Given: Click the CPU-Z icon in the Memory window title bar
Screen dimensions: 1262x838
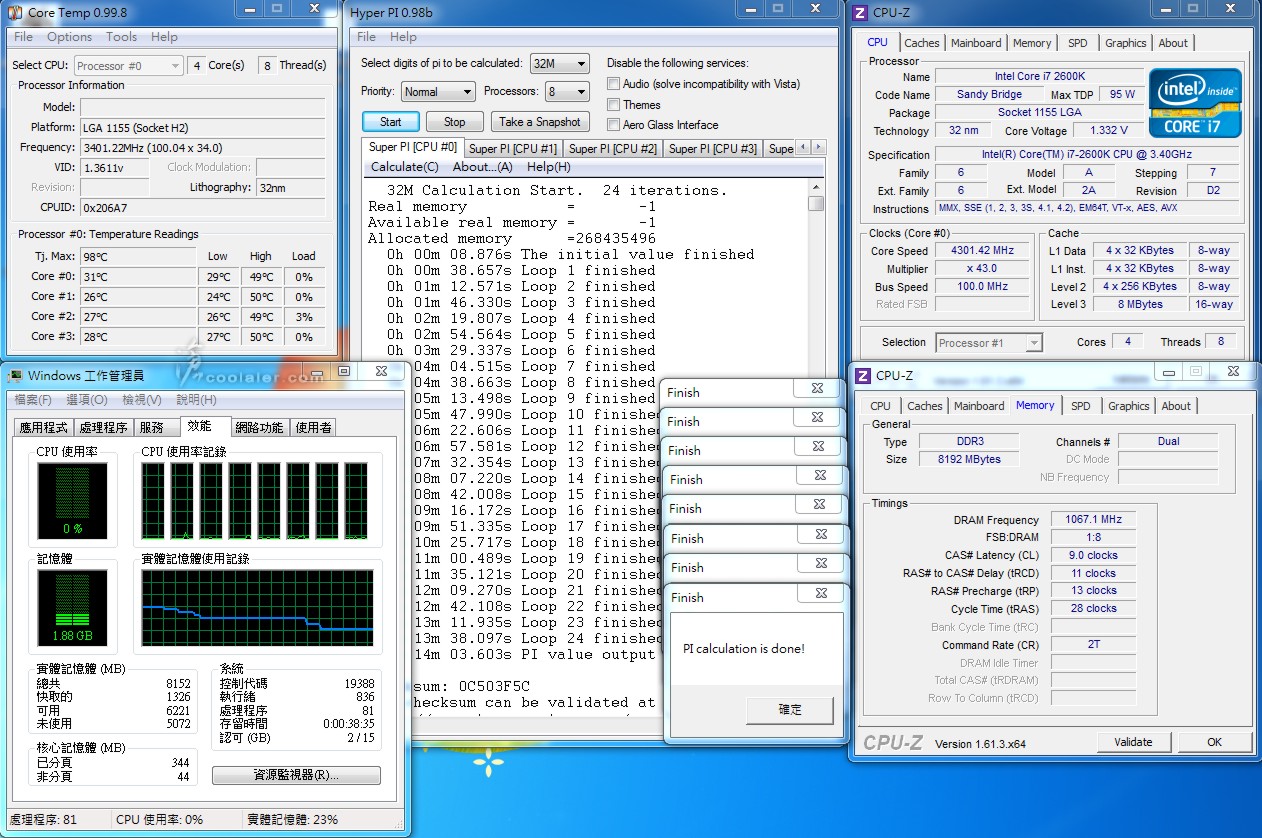Looking at the screenshot, I should pos(861,376).
